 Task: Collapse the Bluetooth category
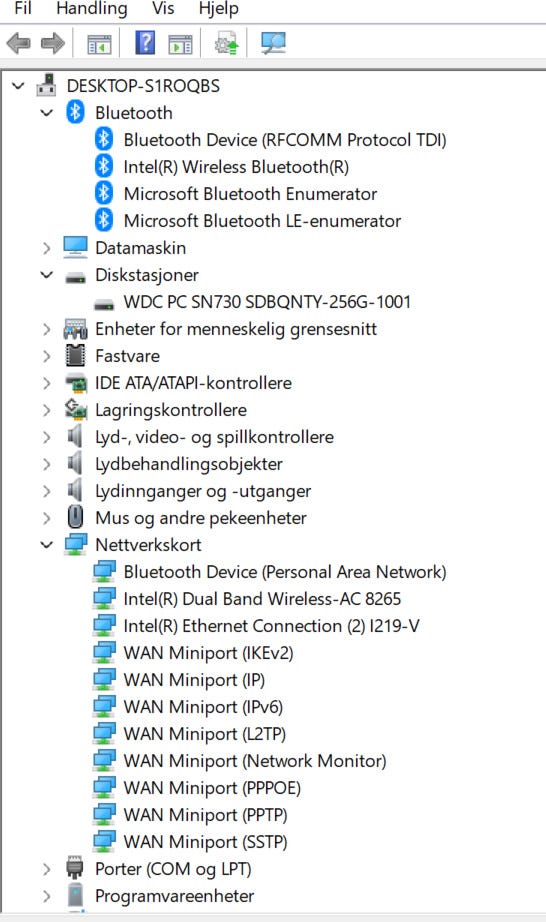pos(47,113)
